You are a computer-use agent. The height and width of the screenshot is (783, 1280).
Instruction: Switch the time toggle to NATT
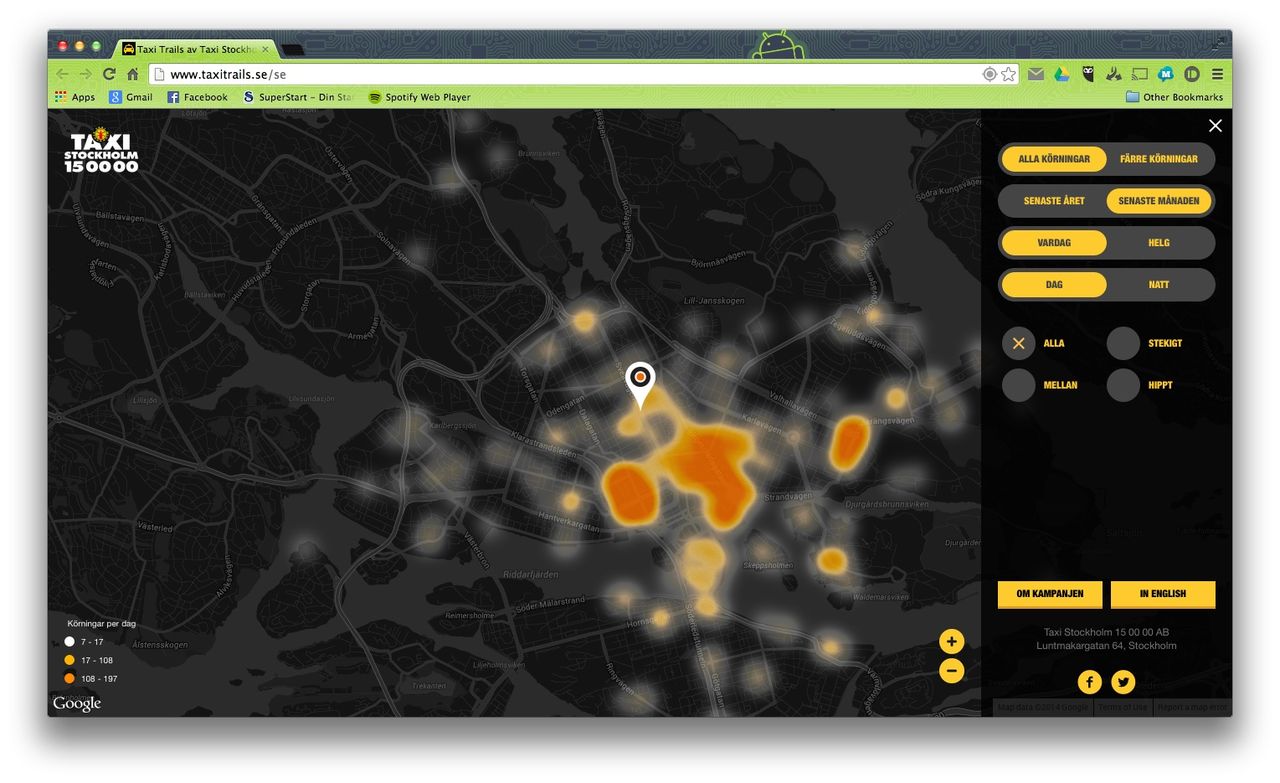pos(1159,284)
